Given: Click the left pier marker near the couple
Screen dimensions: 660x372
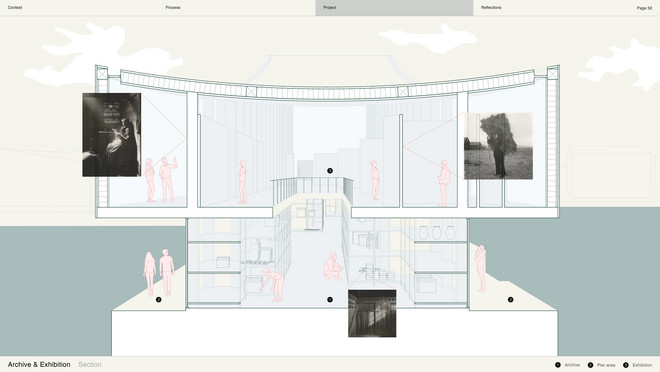Looking at the screenshot, I should 159,300.
